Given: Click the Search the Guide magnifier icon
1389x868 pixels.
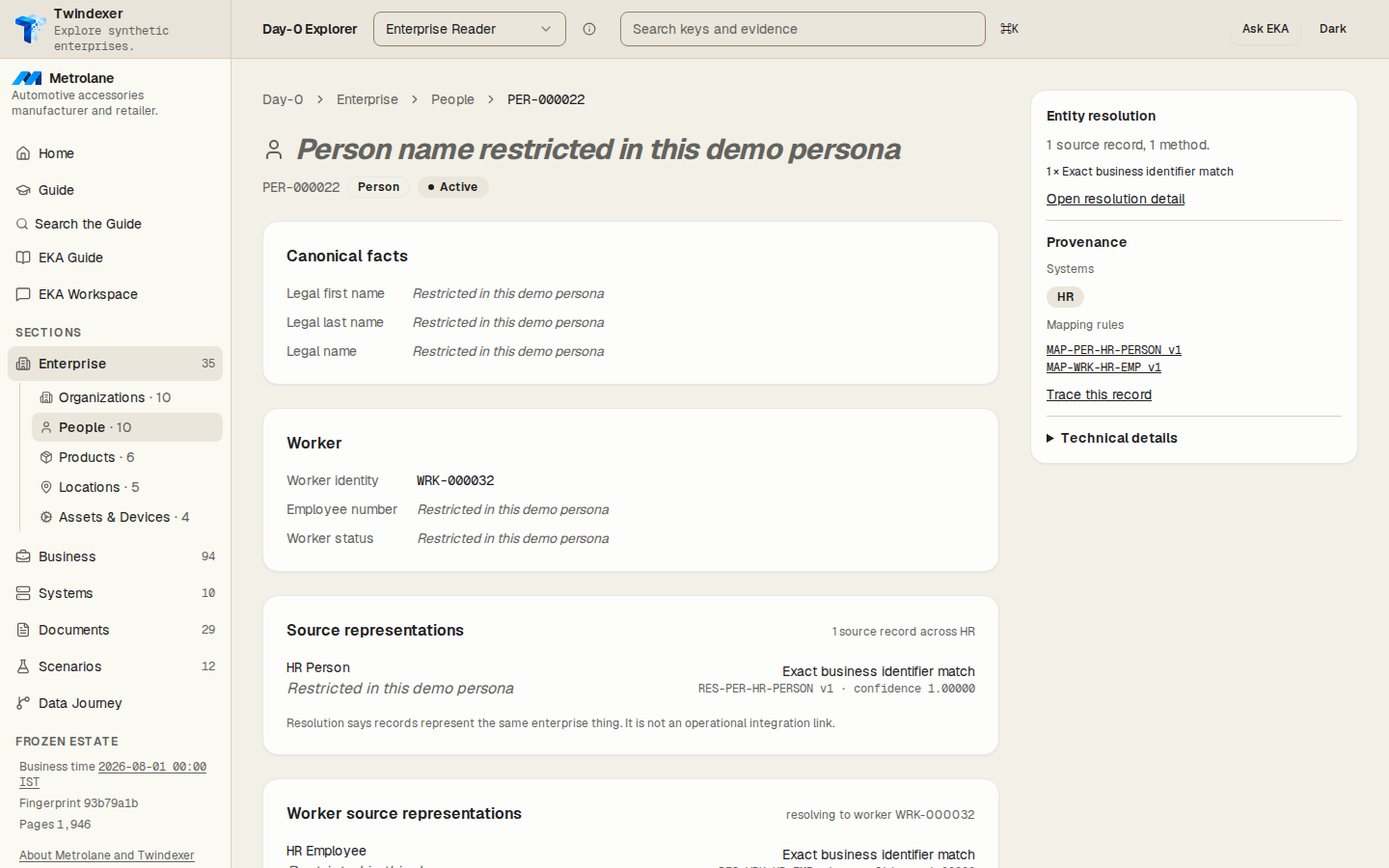Looking at the screenshot, I should point(22,224).
